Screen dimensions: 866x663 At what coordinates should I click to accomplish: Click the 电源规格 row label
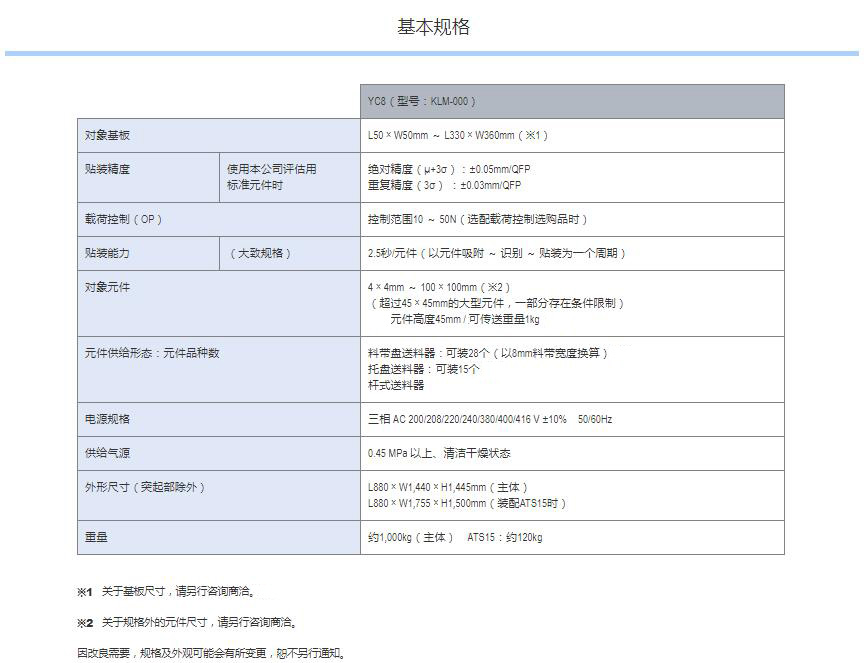pos(108,419)
